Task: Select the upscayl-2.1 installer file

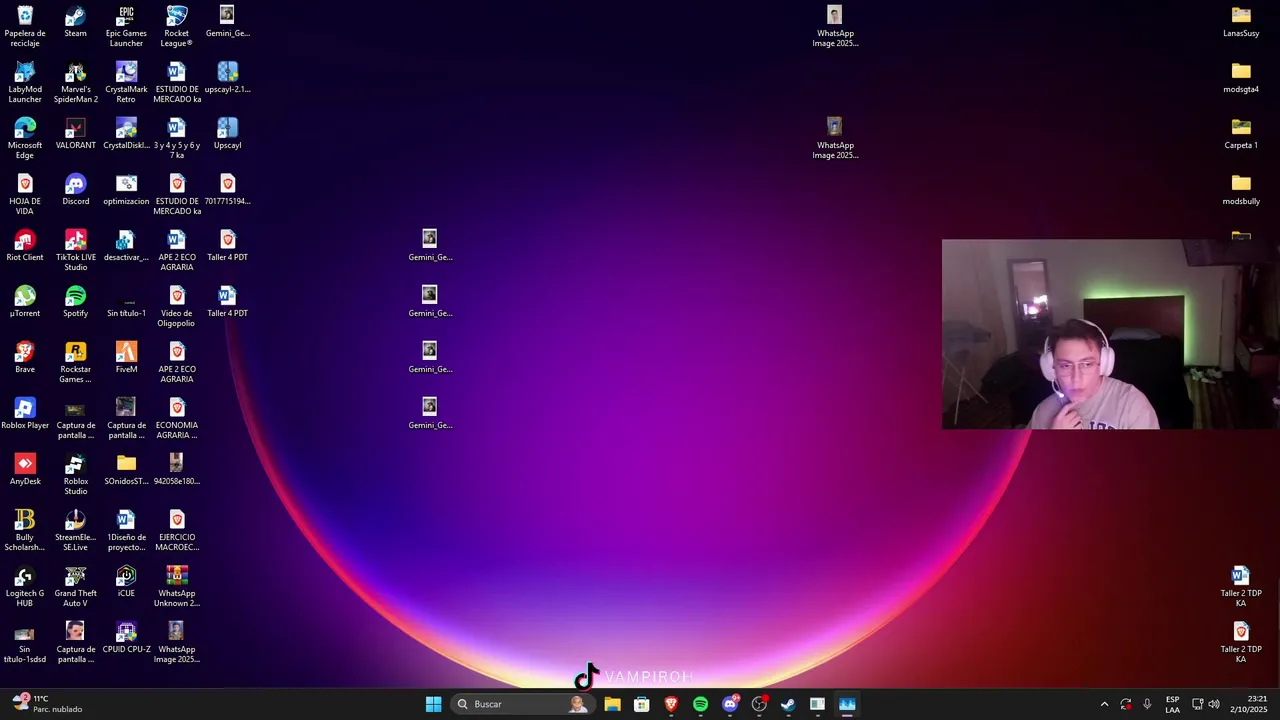Action: 227,78
